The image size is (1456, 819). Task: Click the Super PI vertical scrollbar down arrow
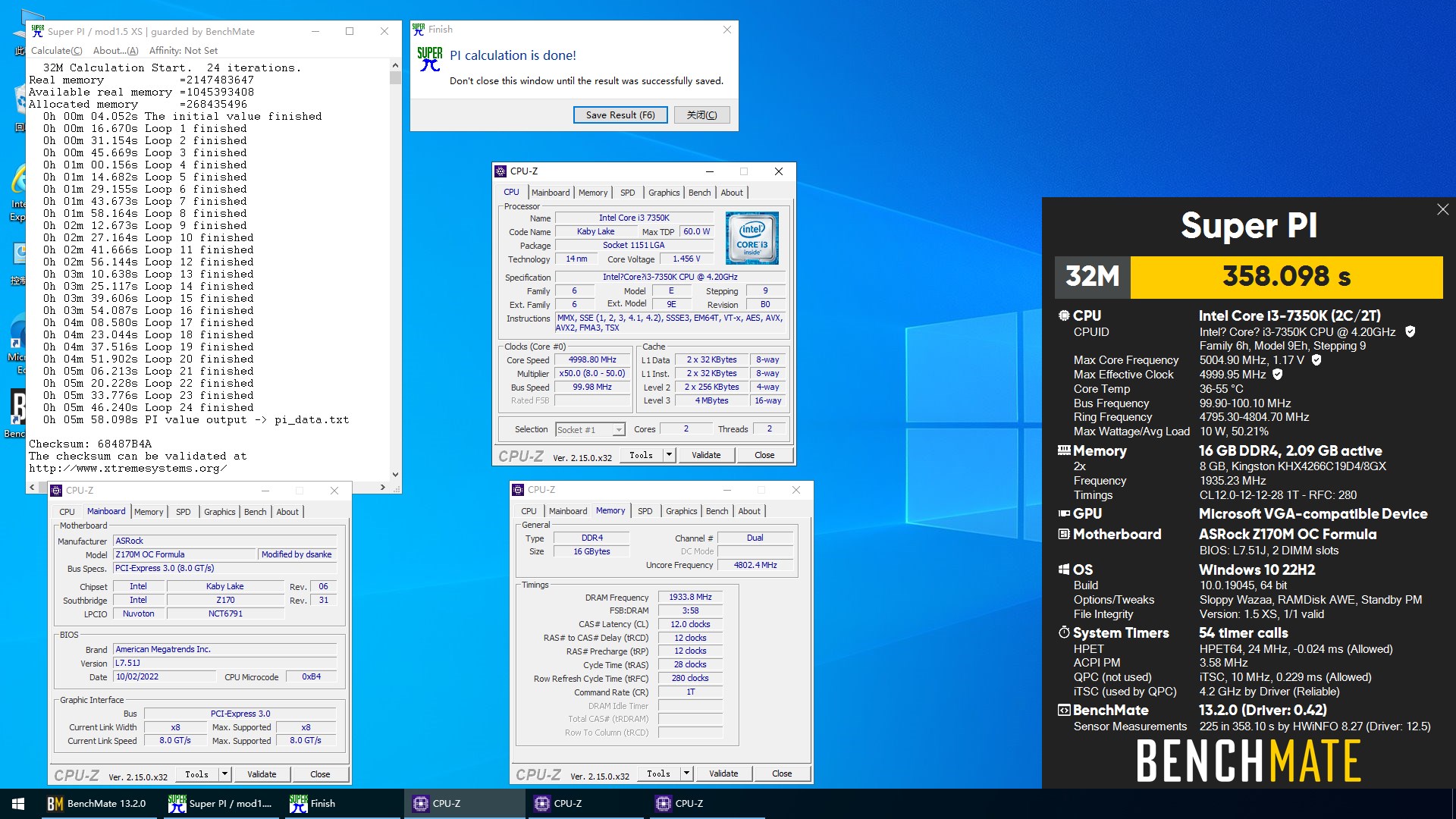(x=395, y=475)
